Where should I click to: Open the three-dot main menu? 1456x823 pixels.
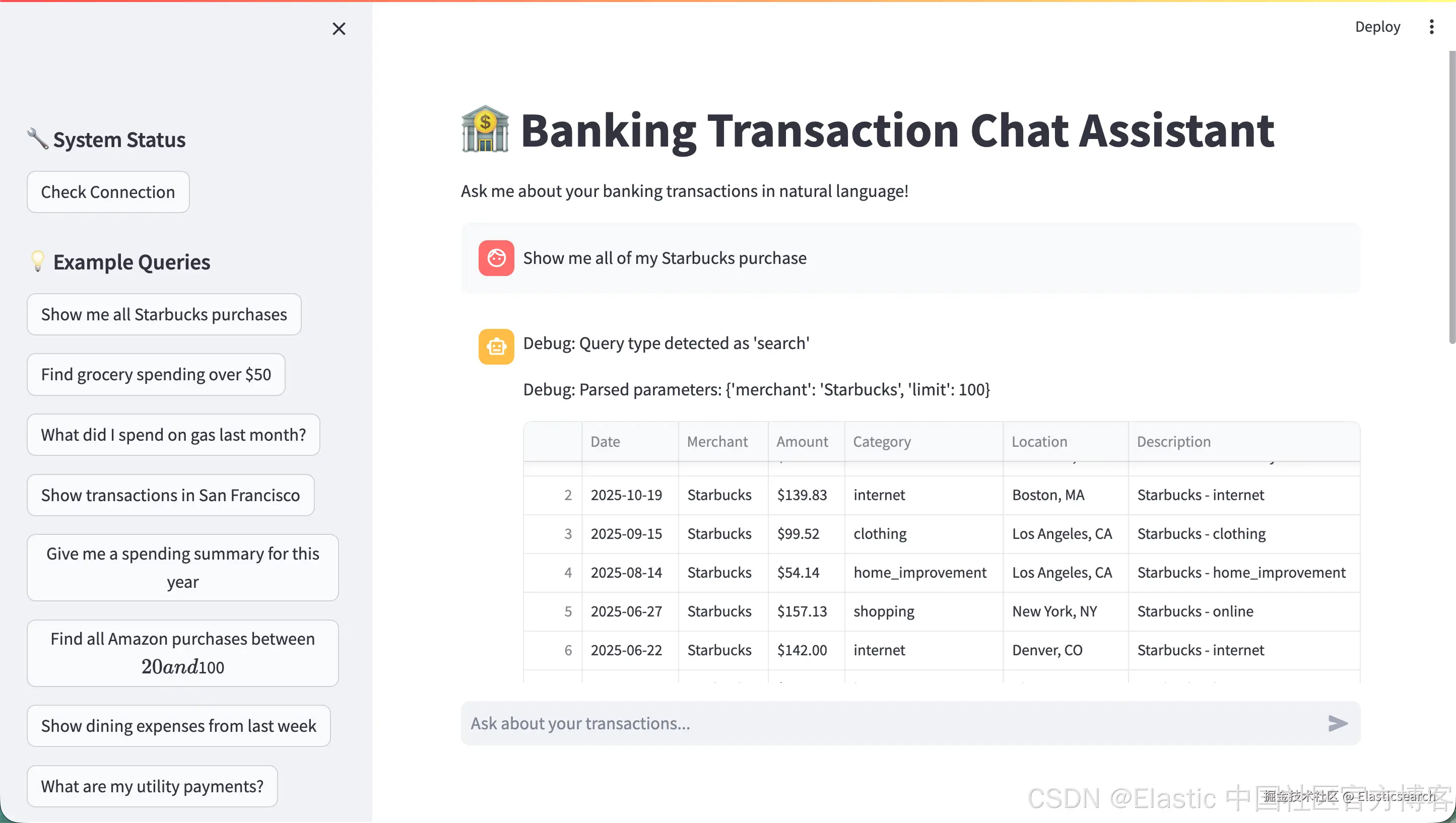[1431, 27]
